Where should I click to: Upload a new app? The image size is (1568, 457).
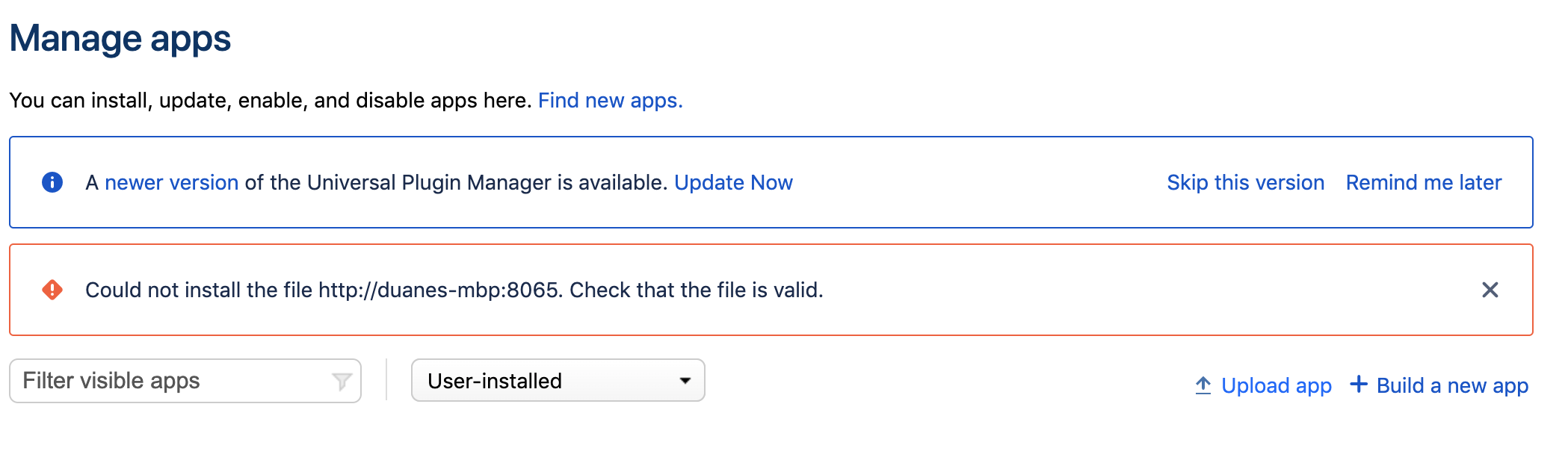point(1276,385)
